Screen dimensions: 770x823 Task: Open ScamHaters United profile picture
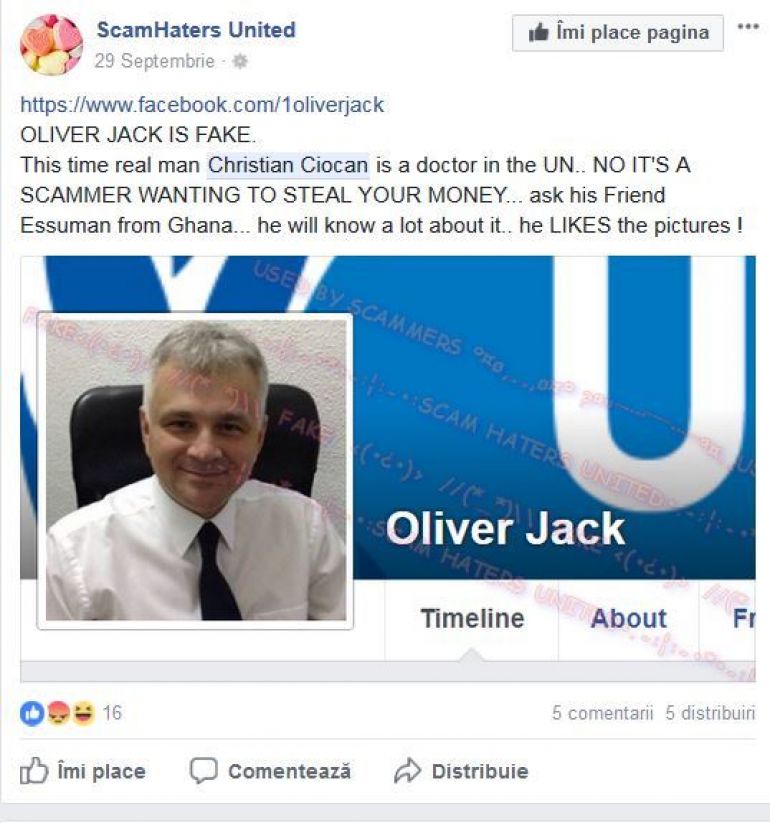51,45
